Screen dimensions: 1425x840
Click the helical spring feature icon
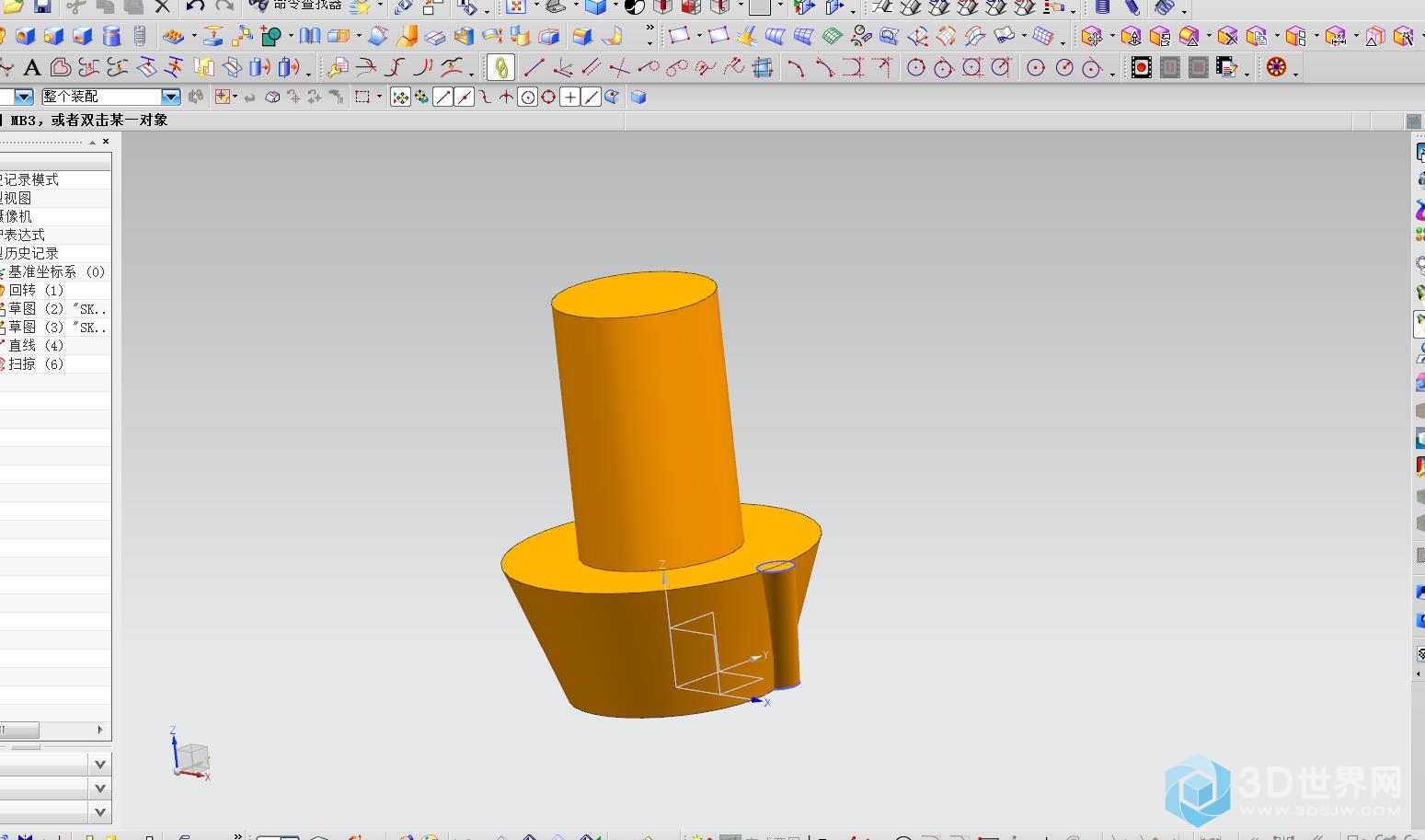pos(140,37)
